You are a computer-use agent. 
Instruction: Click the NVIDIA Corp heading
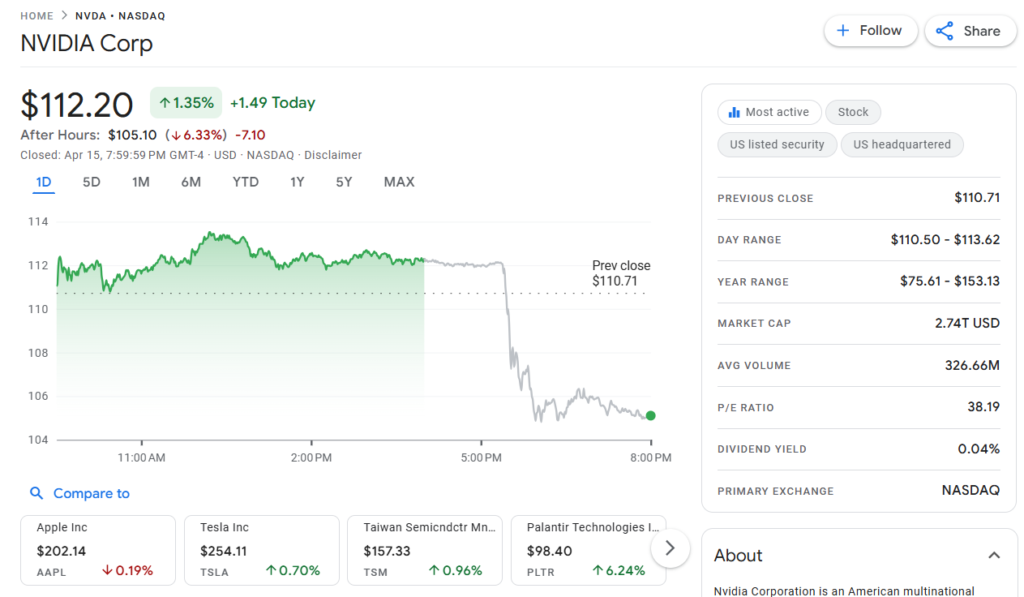87,43
